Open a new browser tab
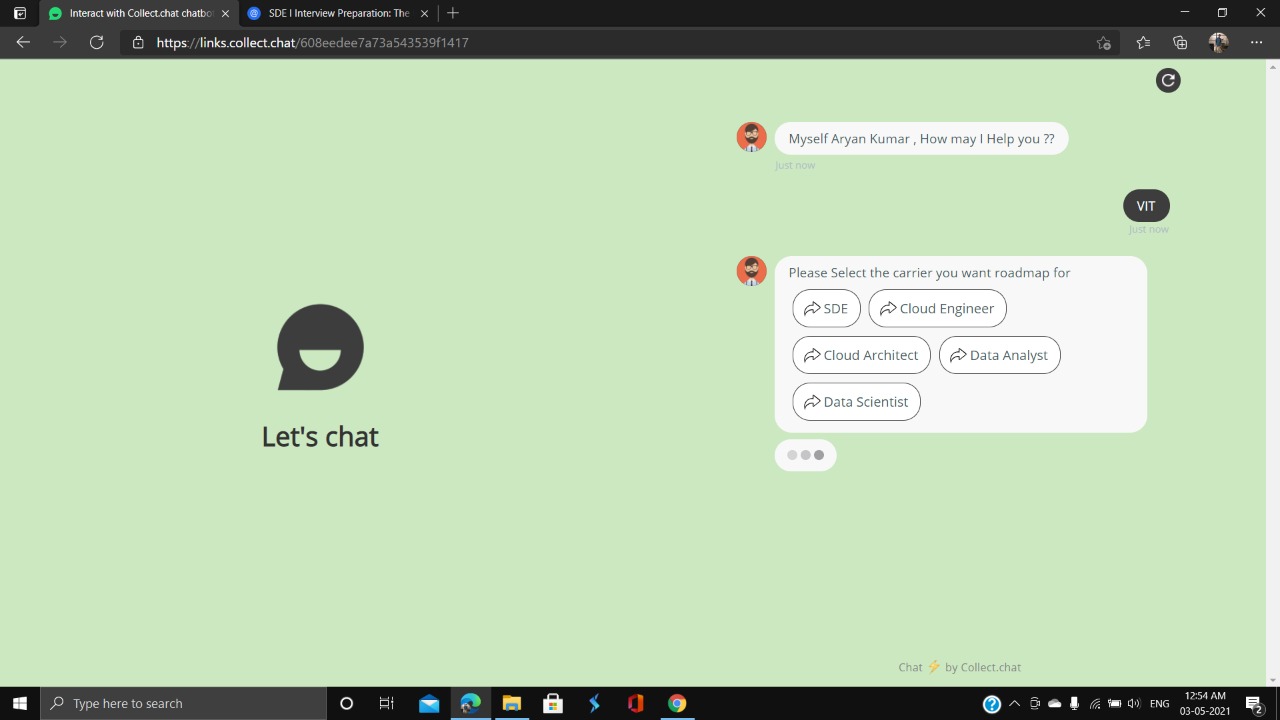The height and width of the screenshot is (720, 1280). pos(453,13)
